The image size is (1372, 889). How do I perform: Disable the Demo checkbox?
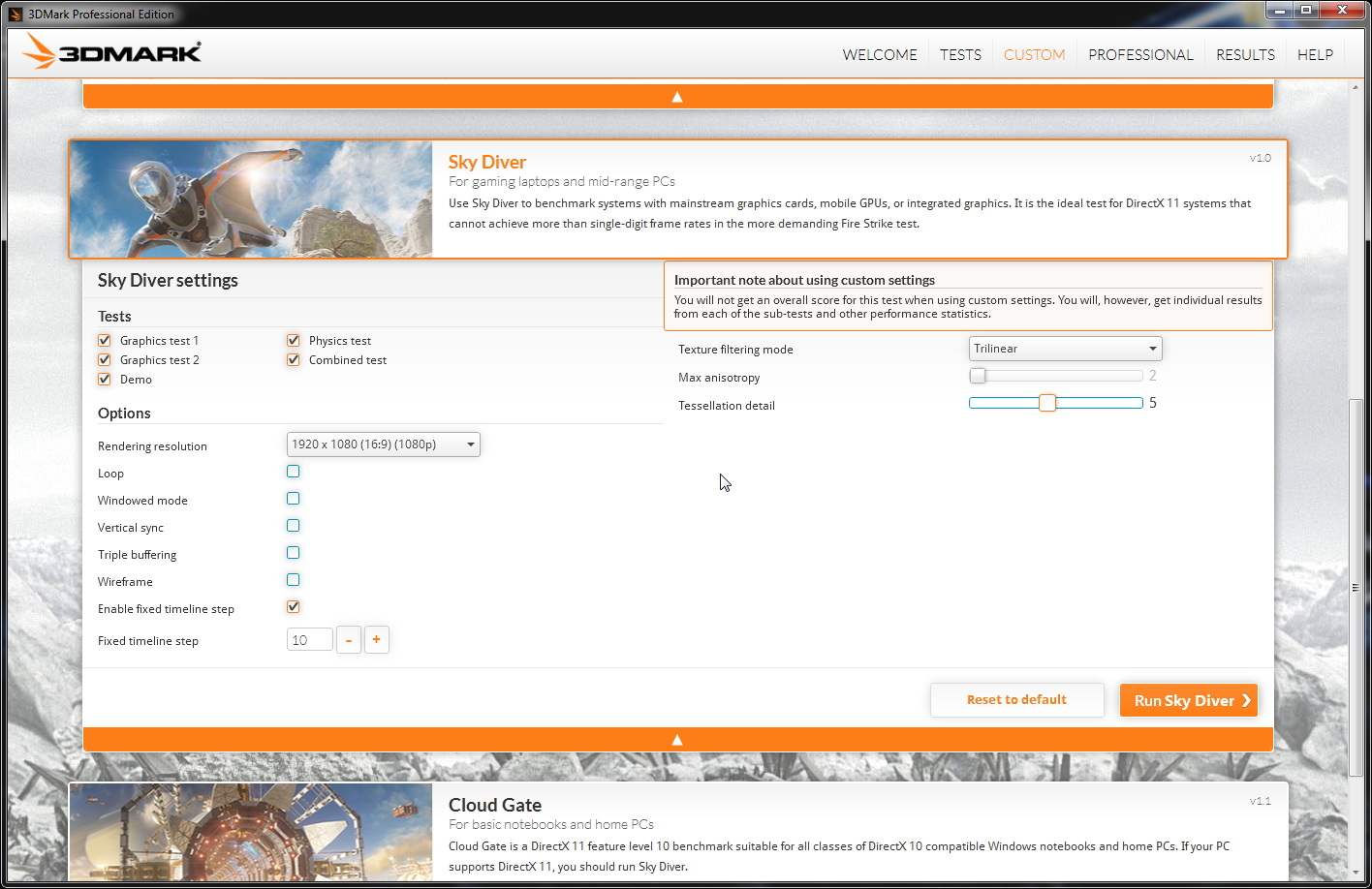[x=105, y=379]
